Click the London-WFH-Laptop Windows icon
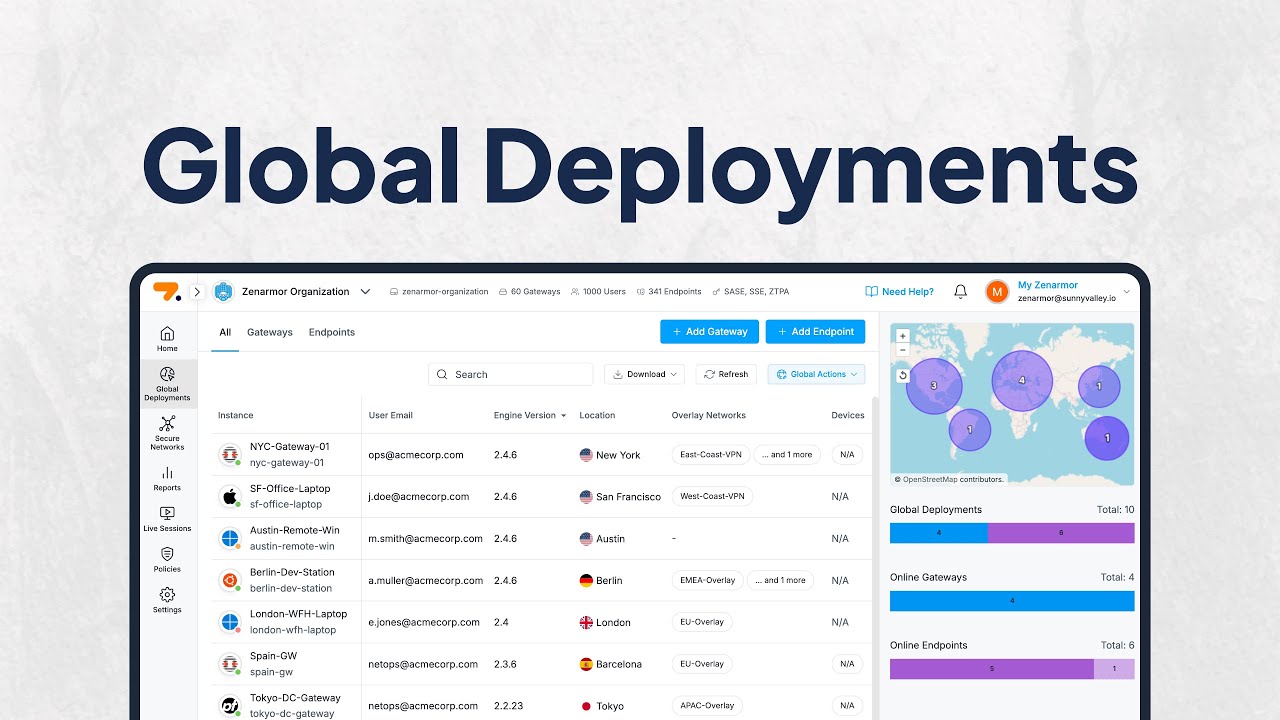The height and width of the screenshot is (720, 1280). [x=230, y=623]
